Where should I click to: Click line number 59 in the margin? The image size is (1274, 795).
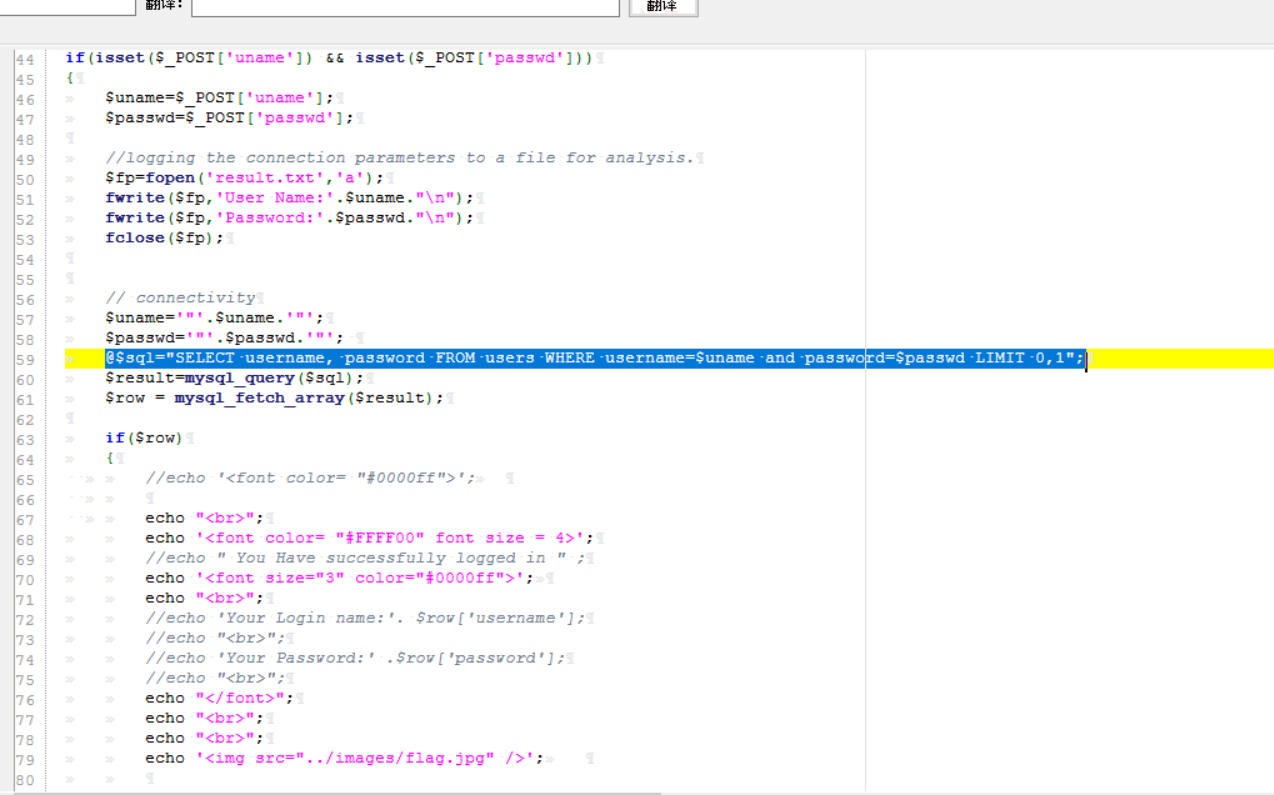tap(25, 359)
